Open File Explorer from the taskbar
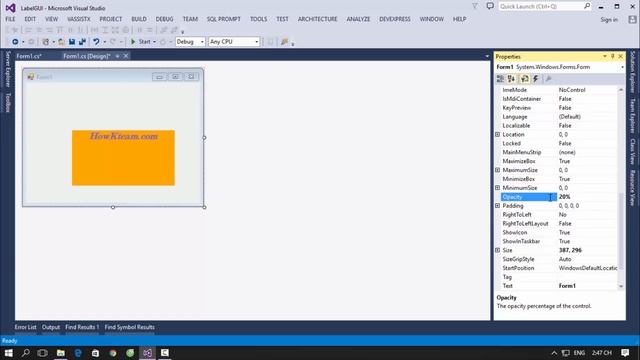The image size is (640, 360). [x=60, y=353]
